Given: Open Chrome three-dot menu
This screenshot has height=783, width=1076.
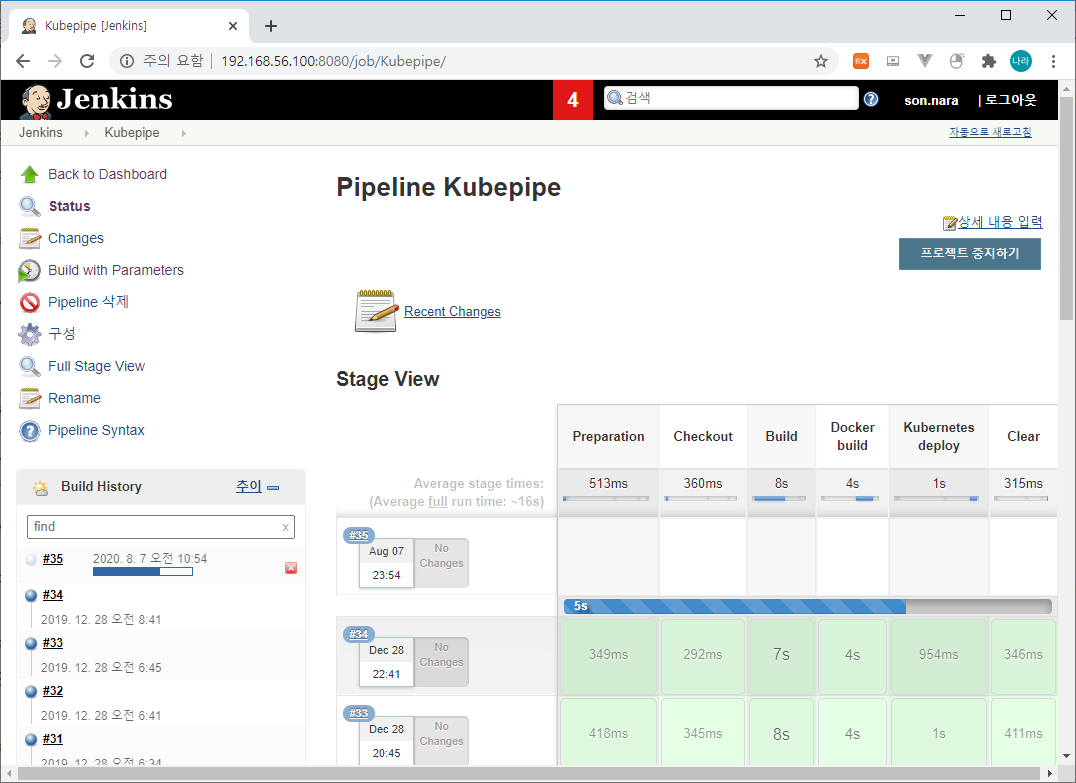Looking at the screenshot, I should pyautogui.click(x=1053, y=61).
